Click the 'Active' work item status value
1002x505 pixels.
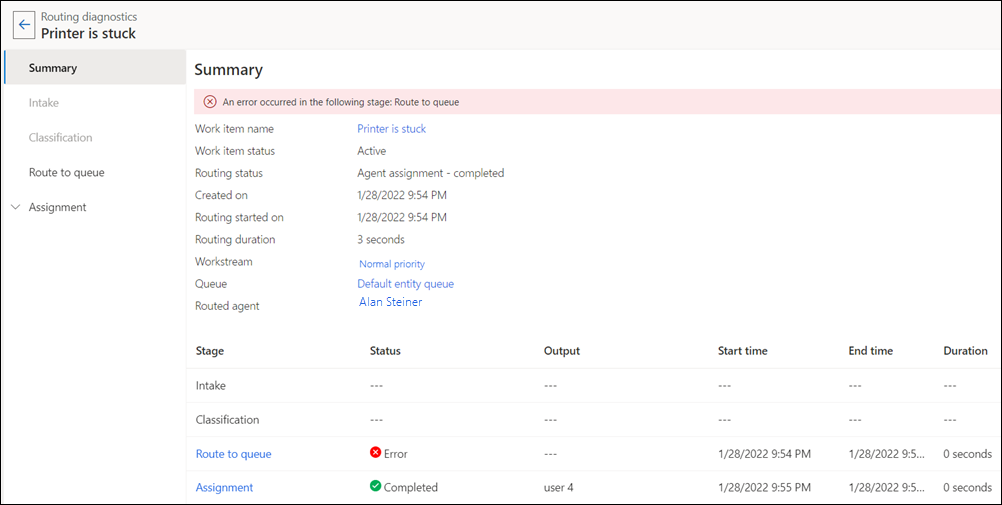click(371, 151)
